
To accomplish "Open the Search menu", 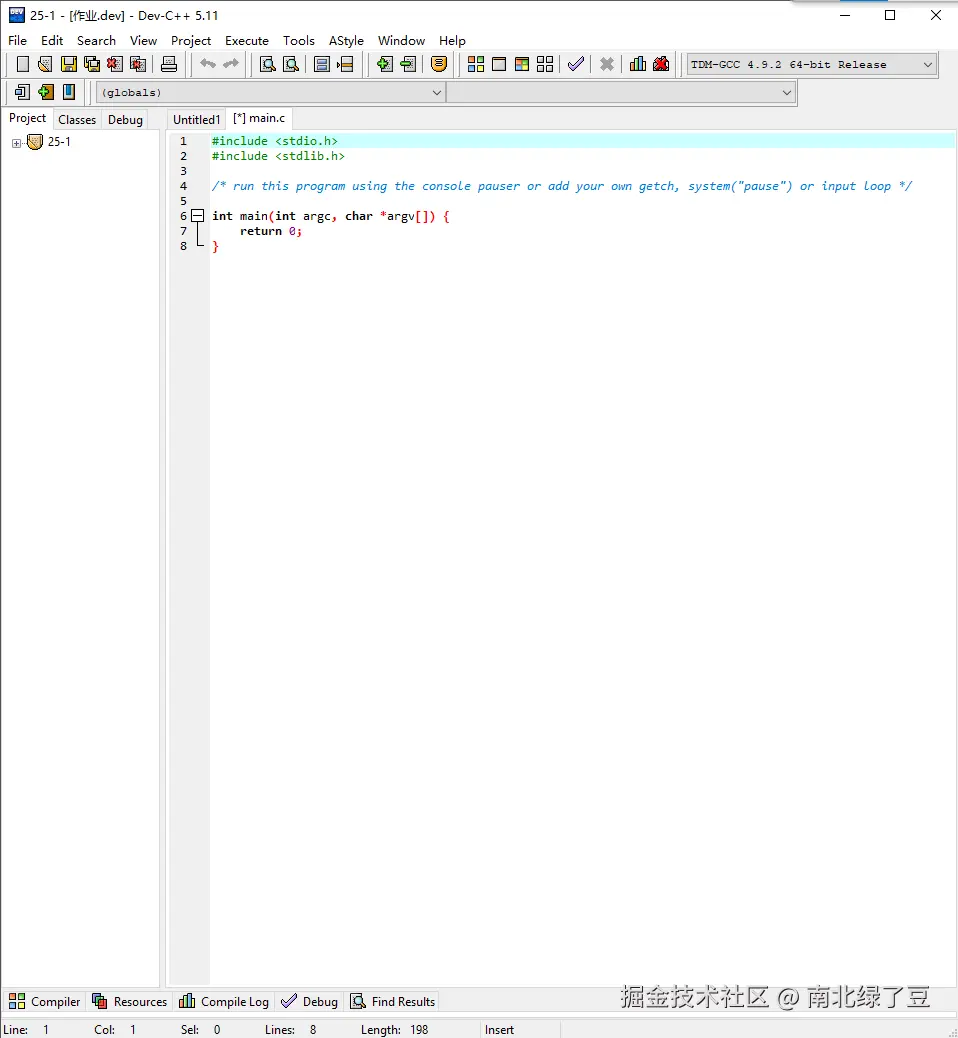I will pyautogui.click(x=96, y=40).
